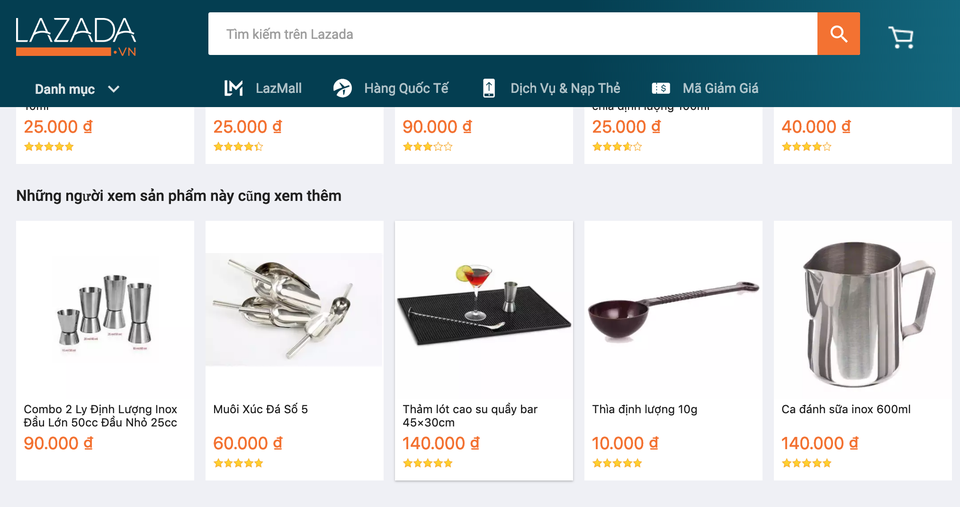The image size is (960, 507).
Task: Open the Ca đánh sữa inox 600ml image
Action: pyautogui.click(x=863, y=310)
